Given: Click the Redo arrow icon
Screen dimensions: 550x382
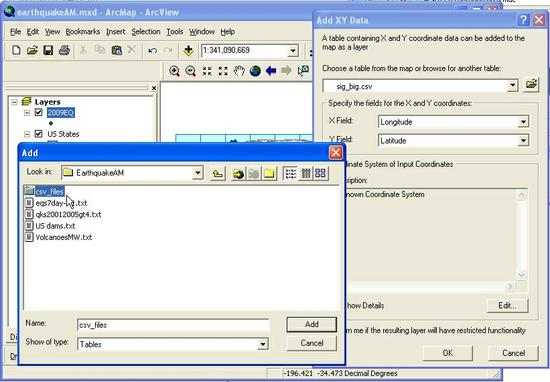Looking at the screenshot, I should [x=168, y=51].
